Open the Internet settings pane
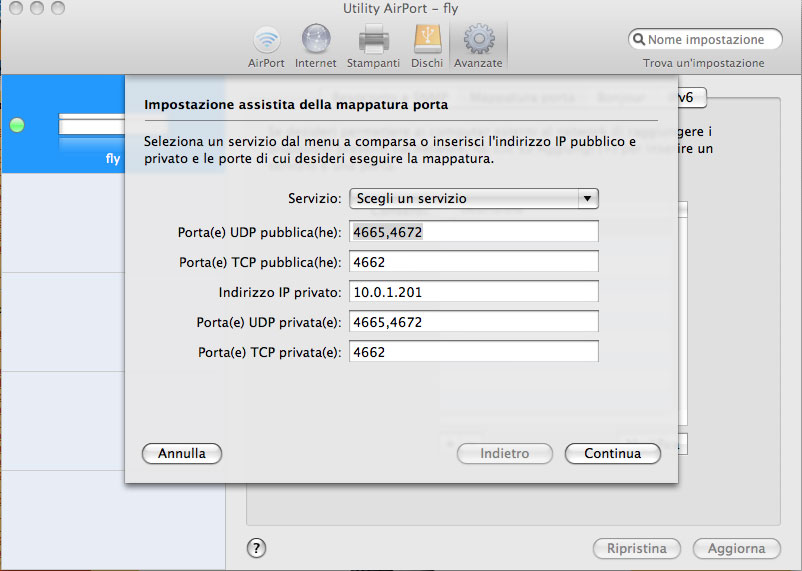Image resolution: width=802 pixels, height=571 pixels. pos(316,48)
